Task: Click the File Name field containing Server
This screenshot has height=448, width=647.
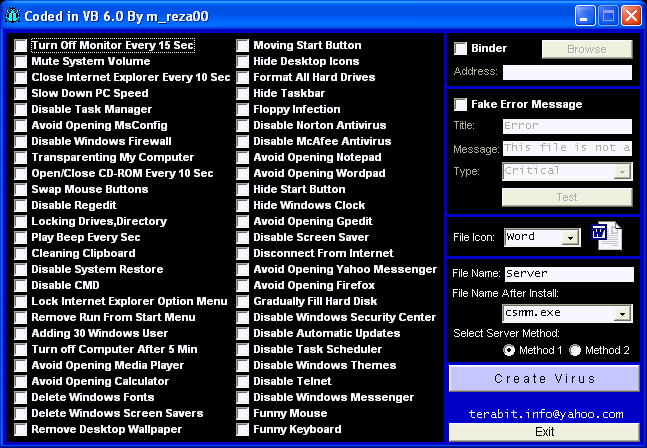Action: [568, 273]
